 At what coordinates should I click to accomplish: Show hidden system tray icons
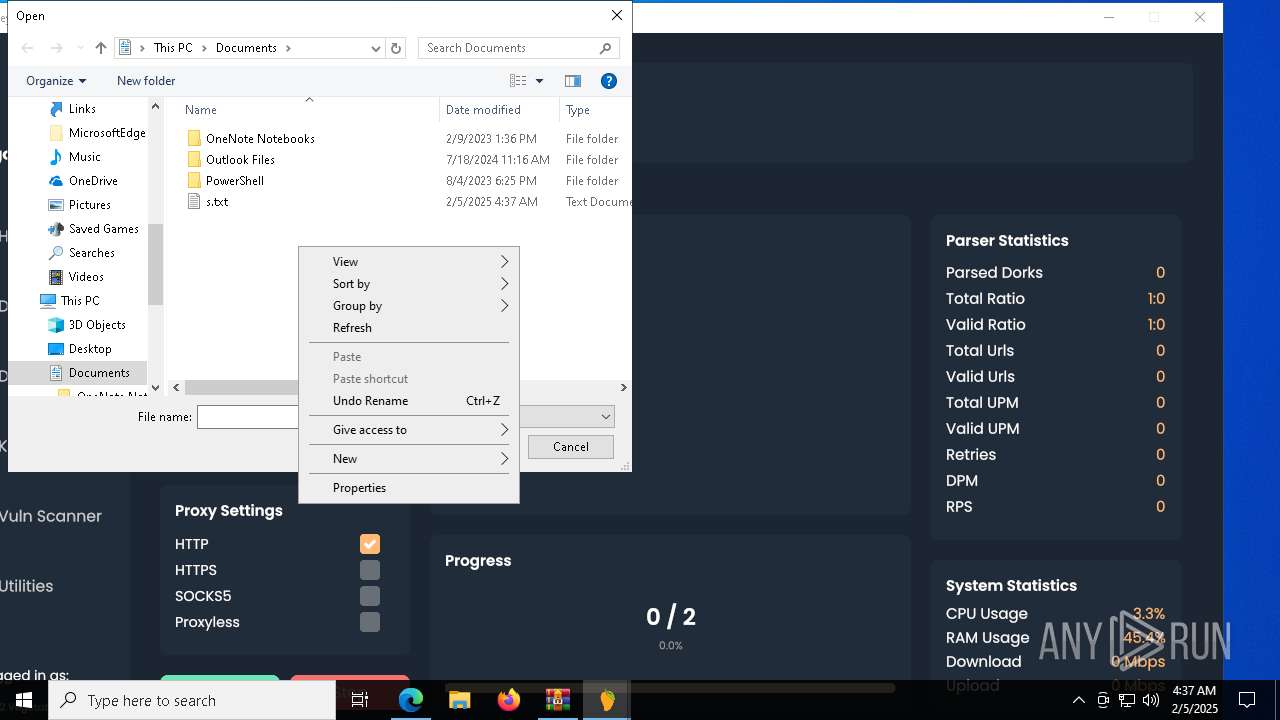(1079, 700)
